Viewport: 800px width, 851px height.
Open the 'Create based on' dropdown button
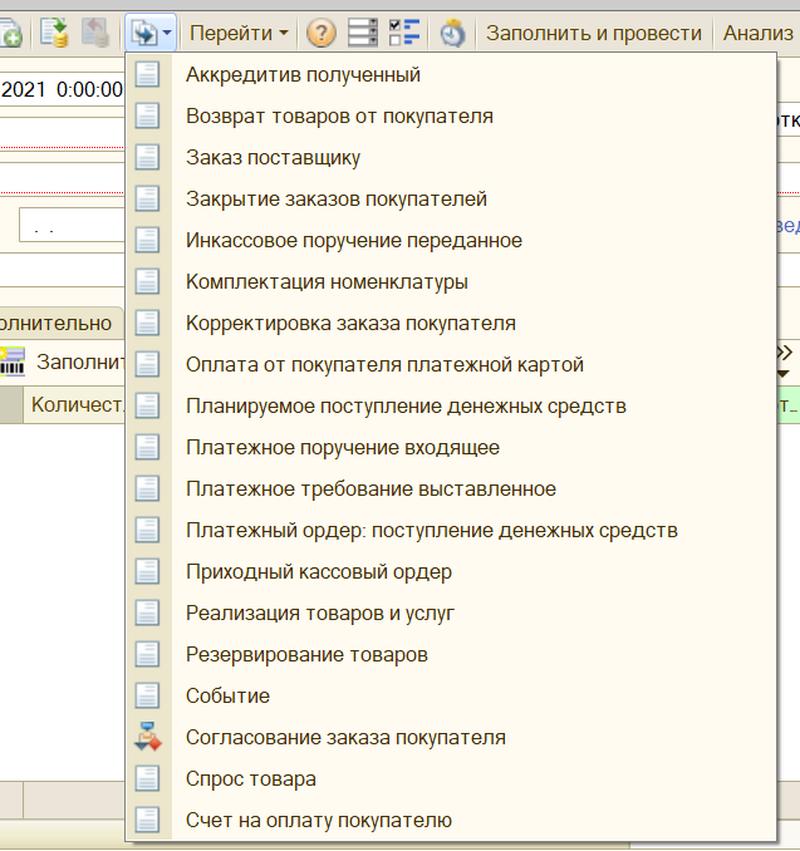tap(150, 33)
